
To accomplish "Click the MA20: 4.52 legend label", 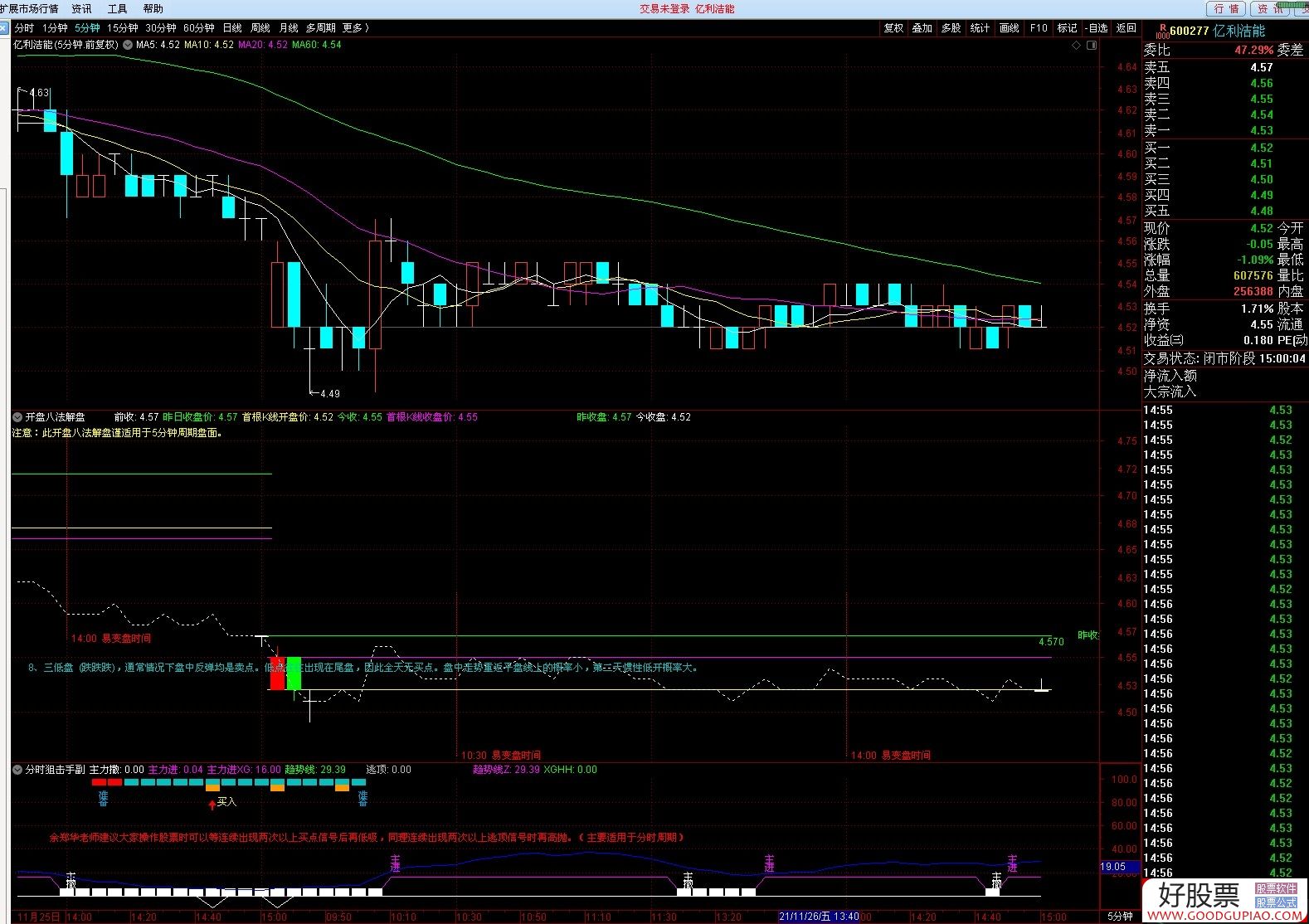I will point(263,45).
